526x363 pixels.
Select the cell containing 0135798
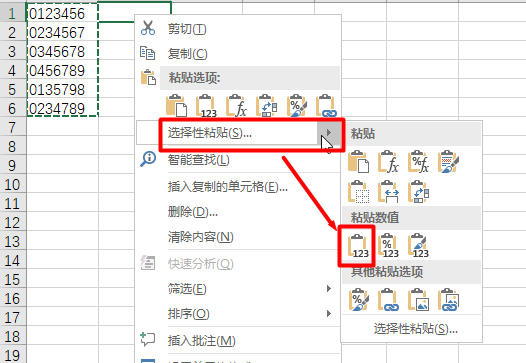62,90
